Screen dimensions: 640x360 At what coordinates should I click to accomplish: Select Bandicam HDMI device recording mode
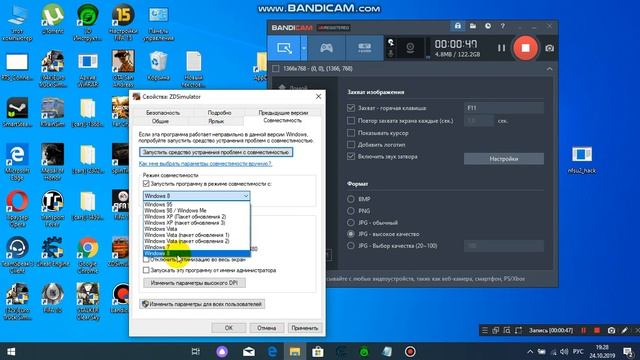364,48
